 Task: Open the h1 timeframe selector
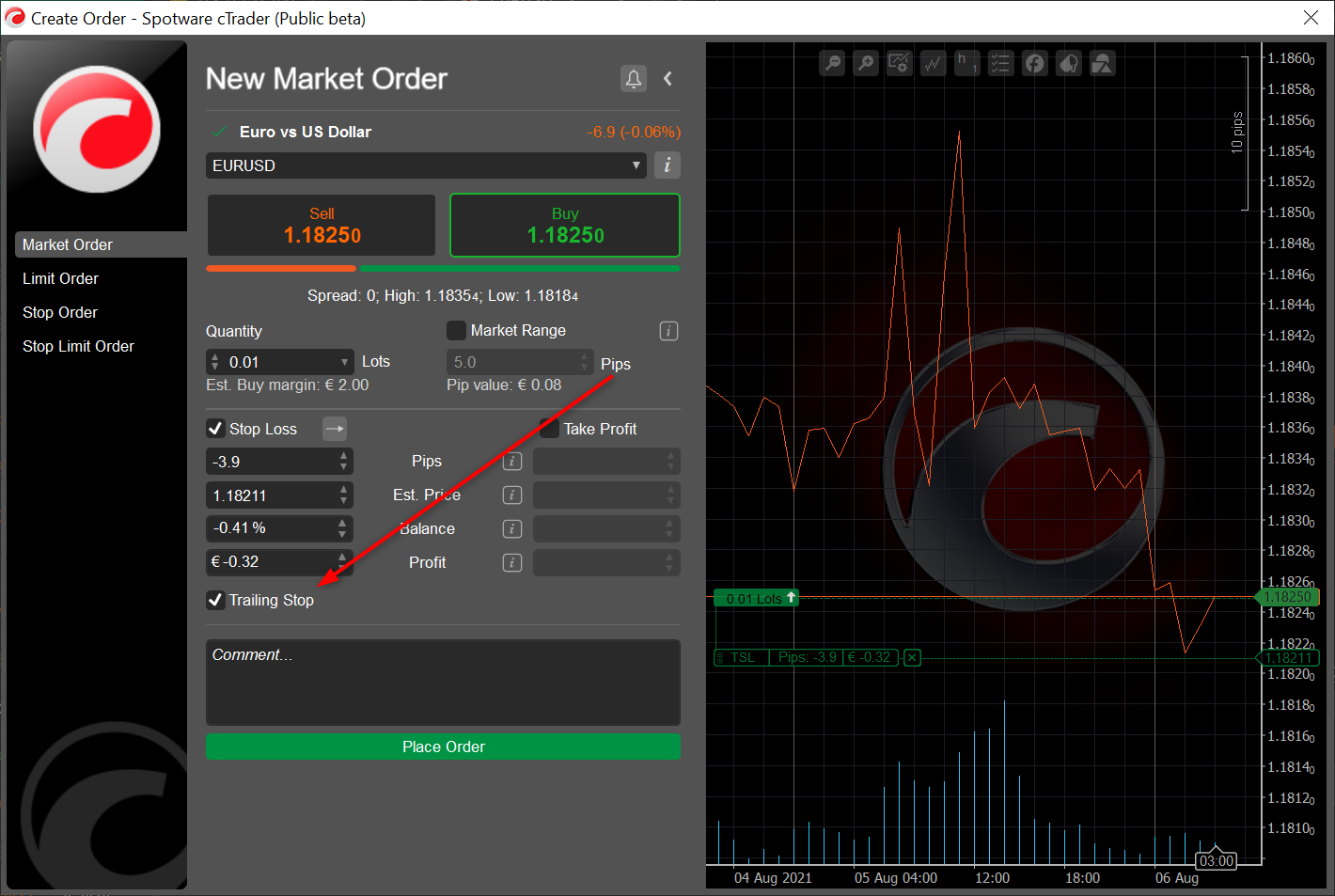967,63
